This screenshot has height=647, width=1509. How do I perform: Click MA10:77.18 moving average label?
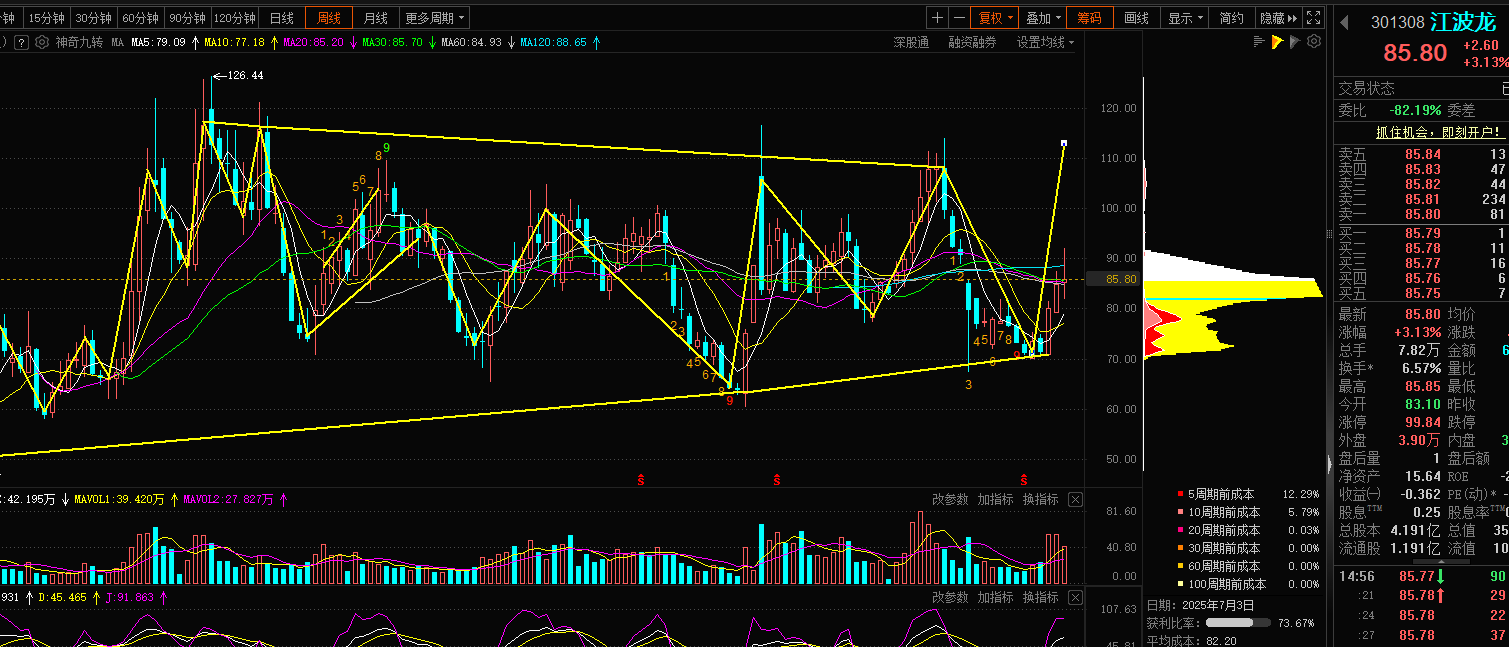pos(235,42)
